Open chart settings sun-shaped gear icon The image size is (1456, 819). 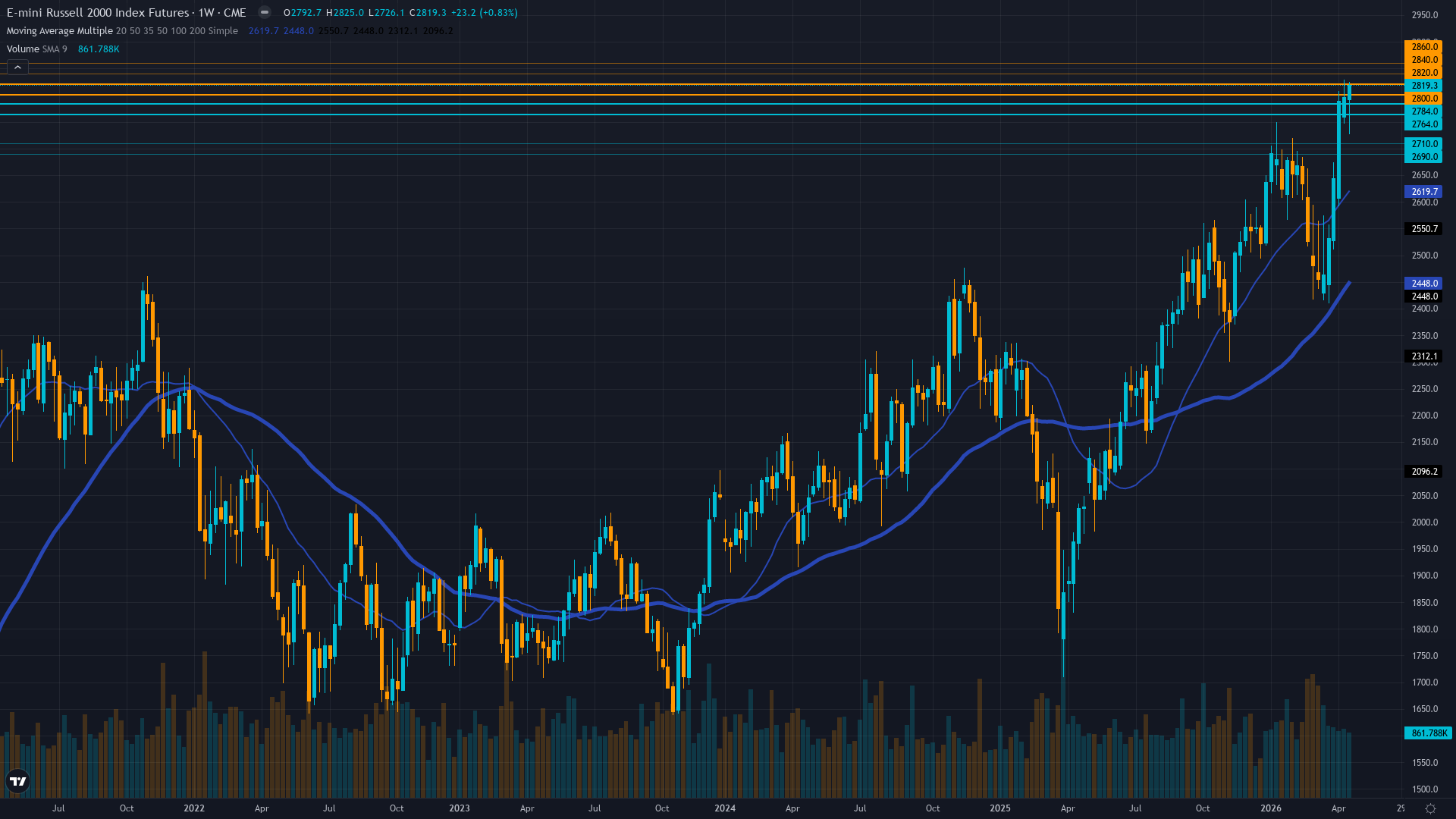[x=1430, y=808]
